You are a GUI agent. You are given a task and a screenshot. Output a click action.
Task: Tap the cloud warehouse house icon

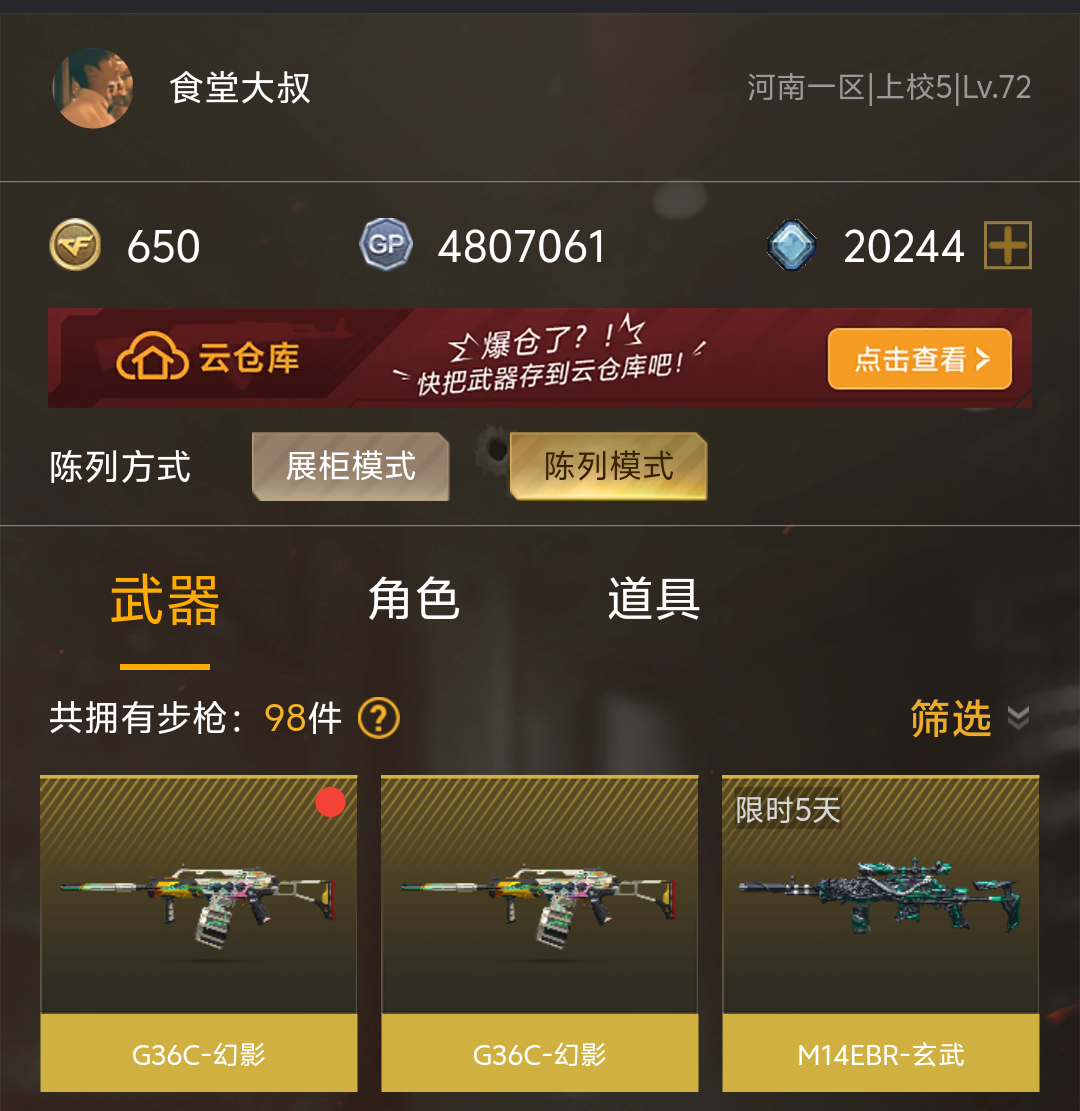[x=152, y=356]
